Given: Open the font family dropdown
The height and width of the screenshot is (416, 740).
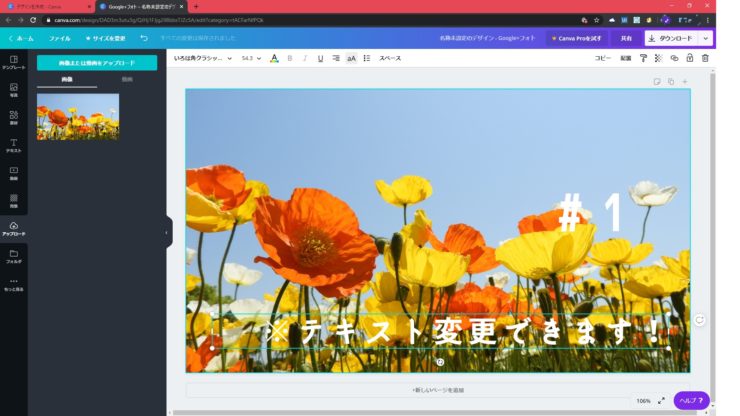Looking at the screenshot, I should (x=202, y=58).
